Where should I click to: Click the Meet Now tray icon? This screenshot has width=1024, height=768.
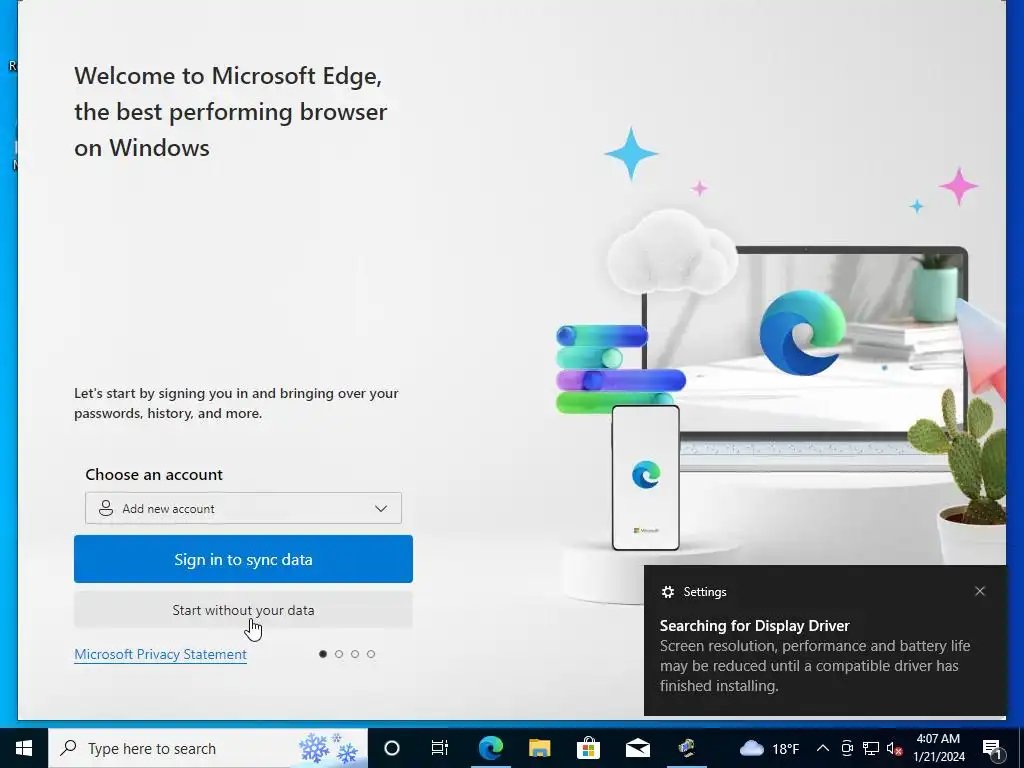click(x=847, y=748)
